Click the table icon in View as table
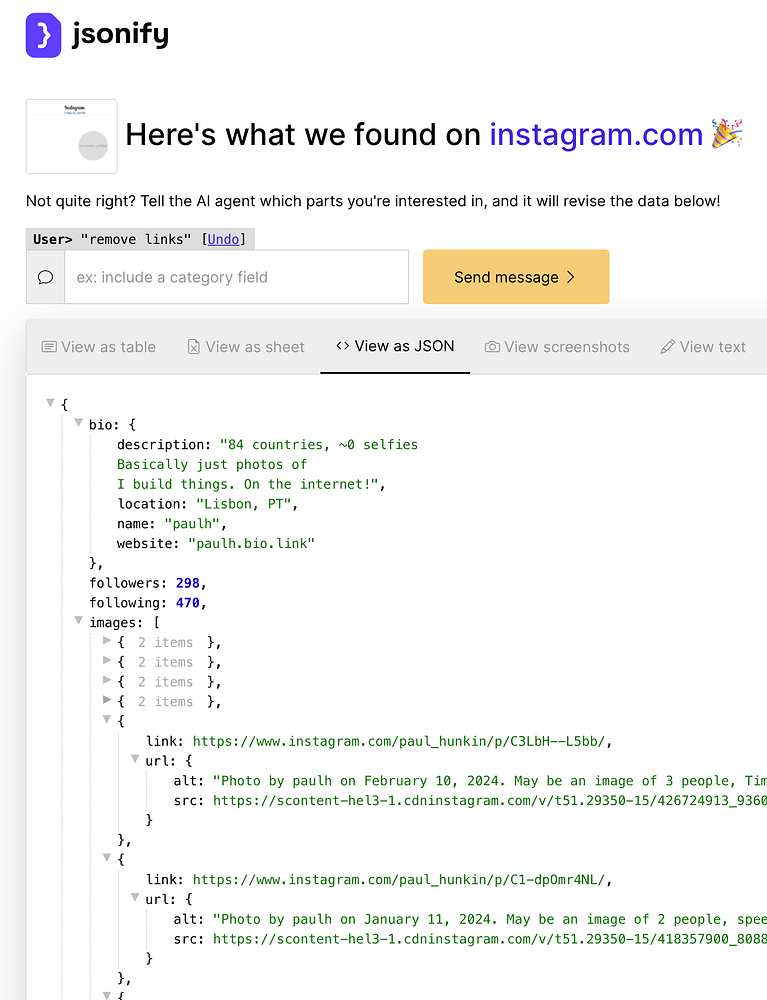The image size is (767, 1000). 49,347
